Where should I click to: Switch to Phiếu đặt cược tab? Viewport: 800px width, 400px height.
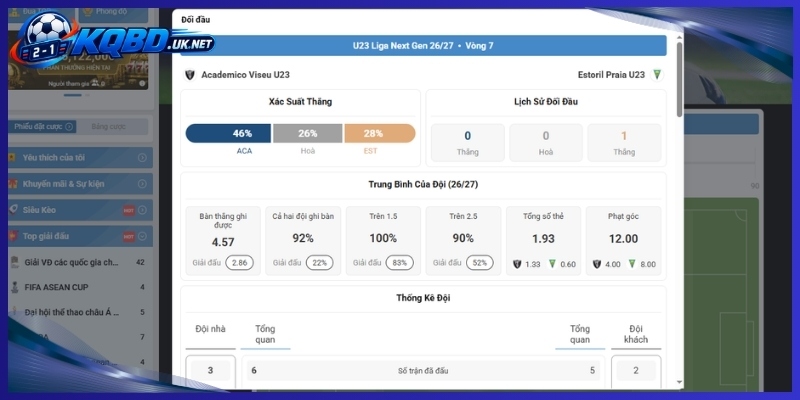tap(43, 127)
